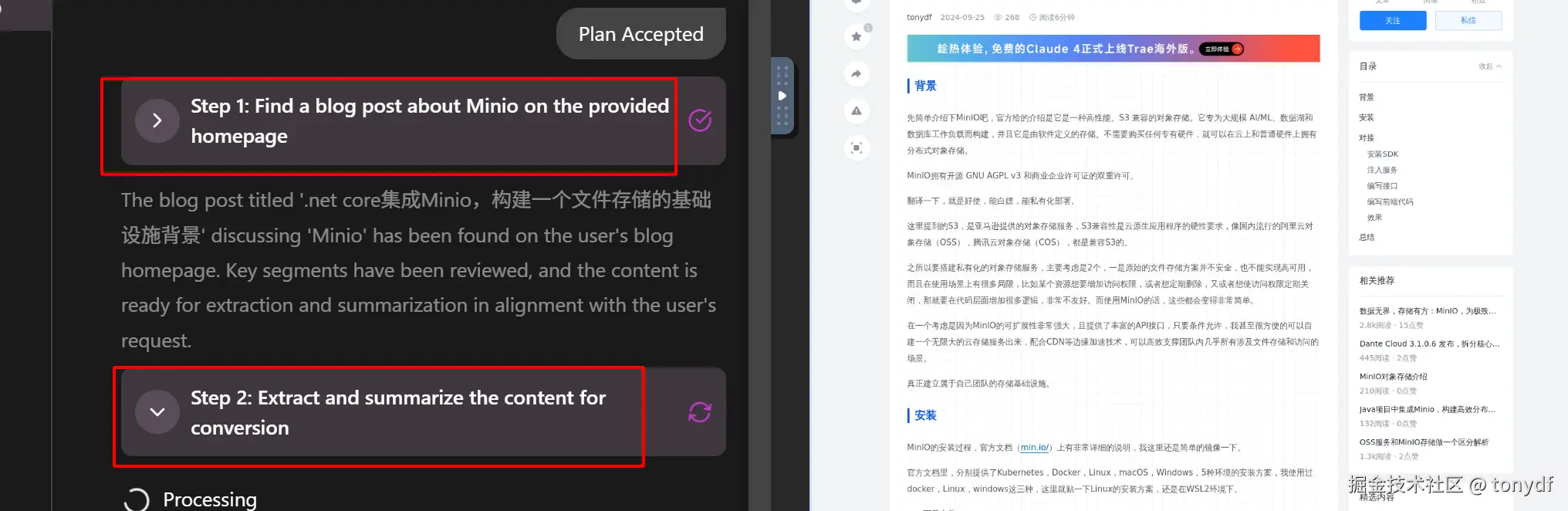
Task: Click the 立即体验 button on Claude 4 banner
Action: click(x=1223, y=49)
